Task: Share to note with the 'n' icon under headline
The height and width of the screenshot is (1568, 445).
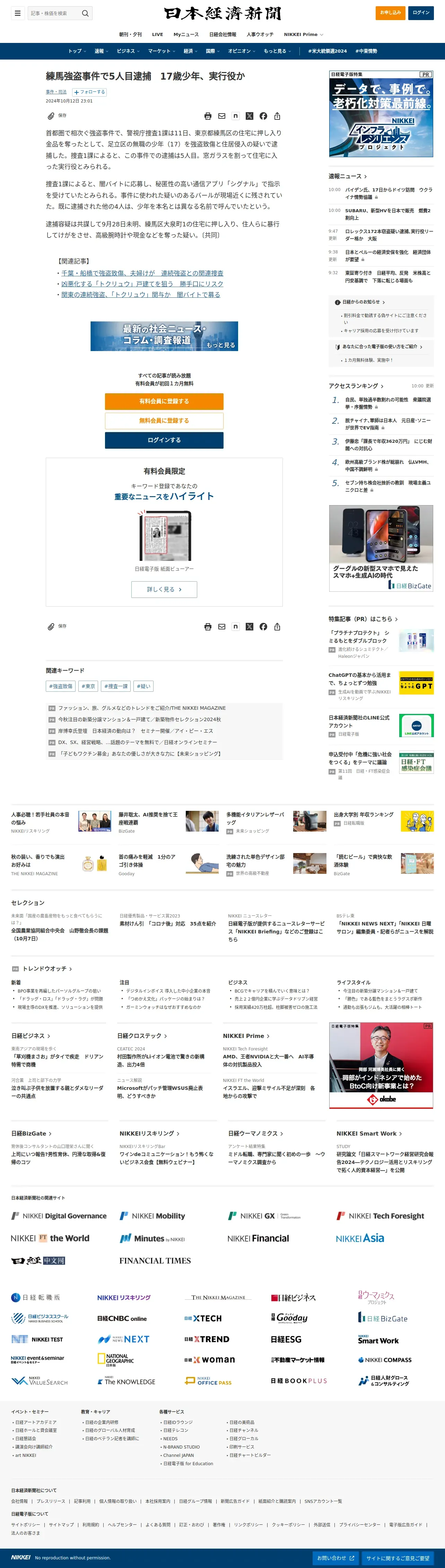Action: (x=235, y=116)
